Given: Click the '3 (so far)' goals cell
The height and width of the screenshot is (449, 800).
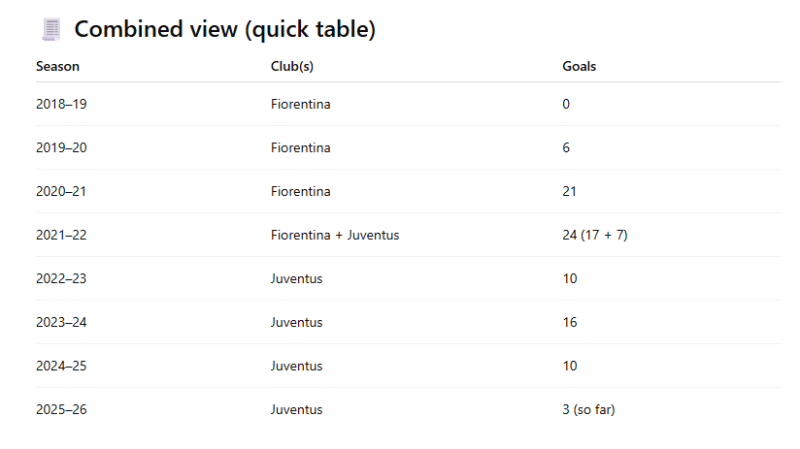Looking at the screenshot, I should coord(589,409).
